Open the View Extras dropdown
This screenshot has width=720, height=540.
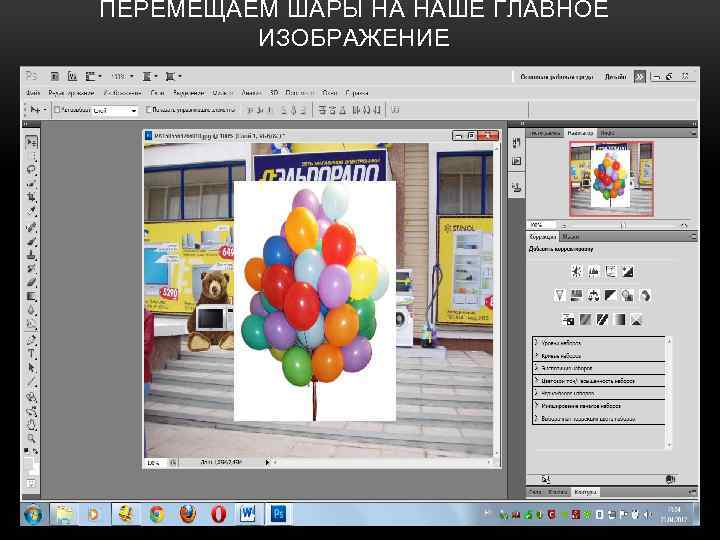(94, 76)
